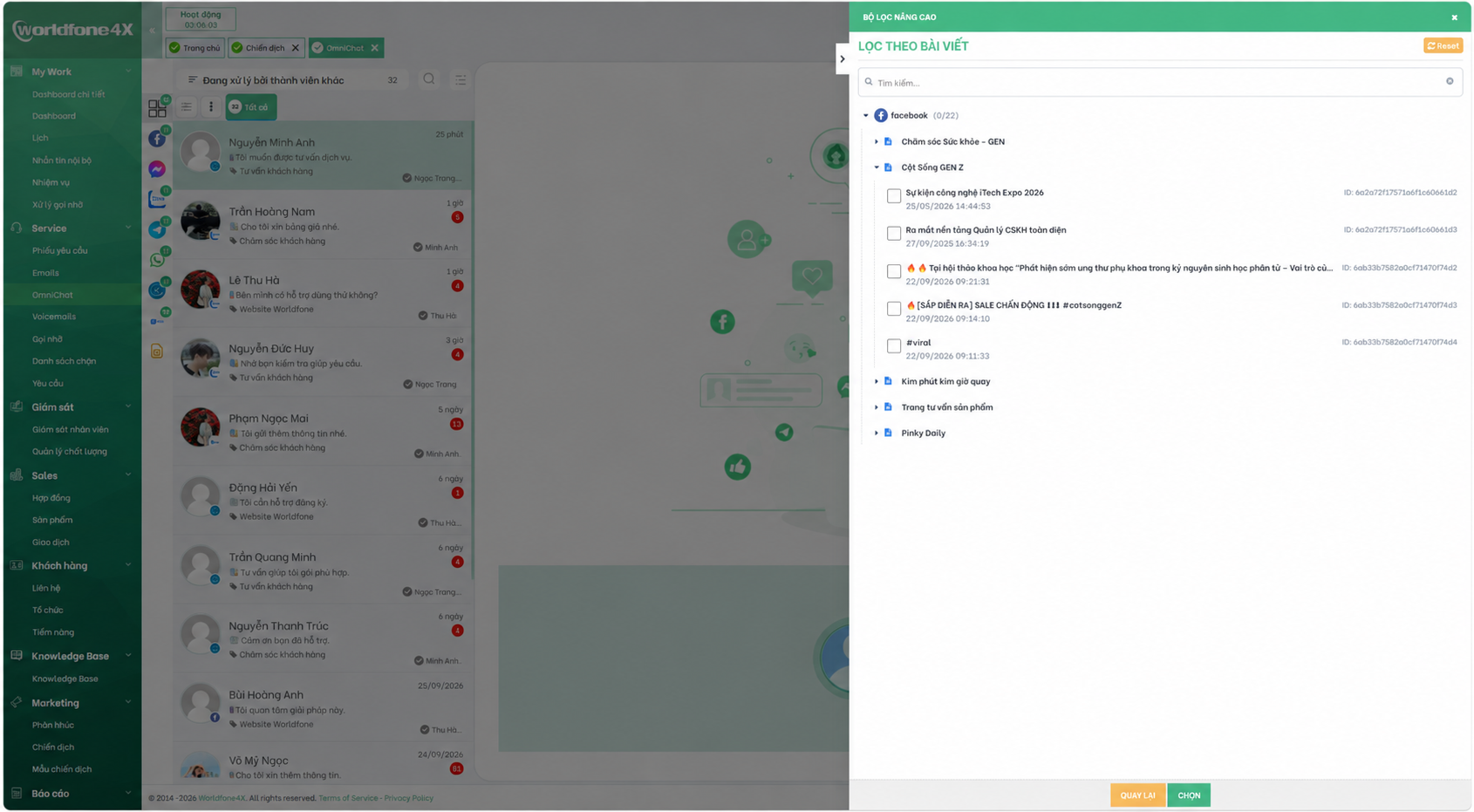Select the Tất cả conversations tab
1474x812 pixels.
(251, 107)
